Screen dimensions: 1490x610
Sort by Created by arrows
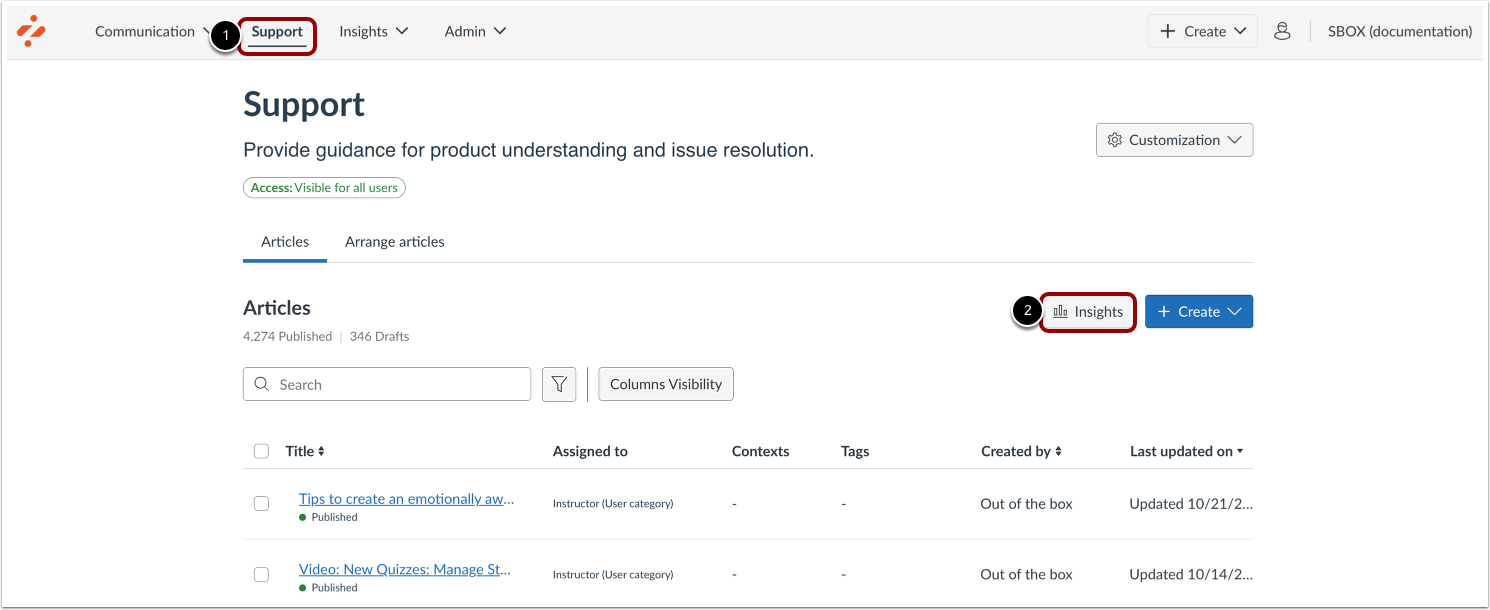[x=1058, y=452]
